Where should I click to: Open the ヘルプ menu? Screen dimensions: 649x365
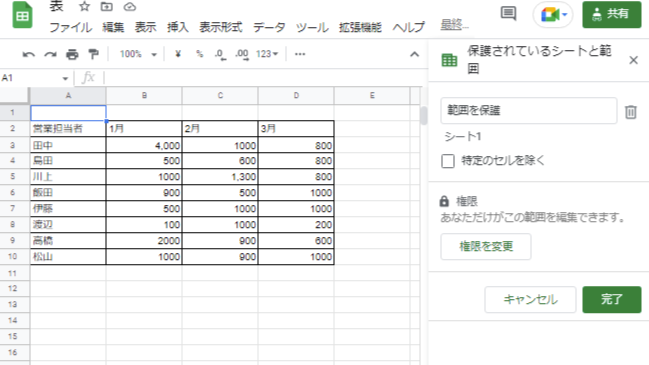click(x=409, y=27)
